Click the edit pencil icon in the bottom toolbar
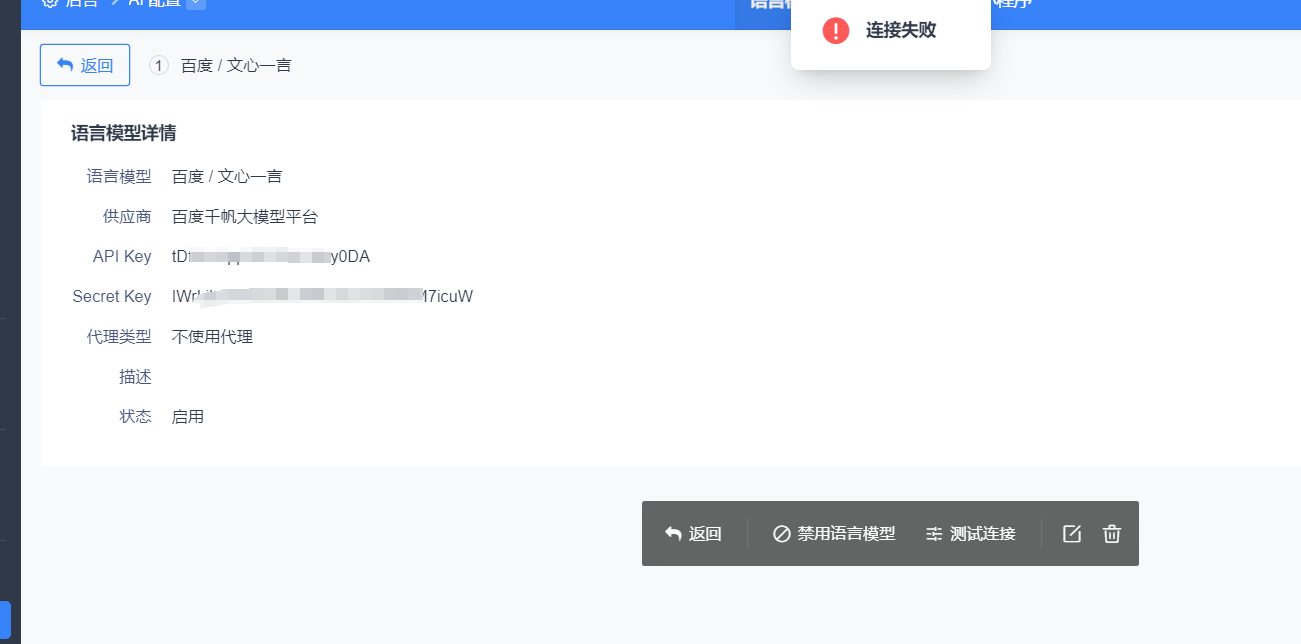This screenshot has width=1301, height=644. coord(1072,534)
